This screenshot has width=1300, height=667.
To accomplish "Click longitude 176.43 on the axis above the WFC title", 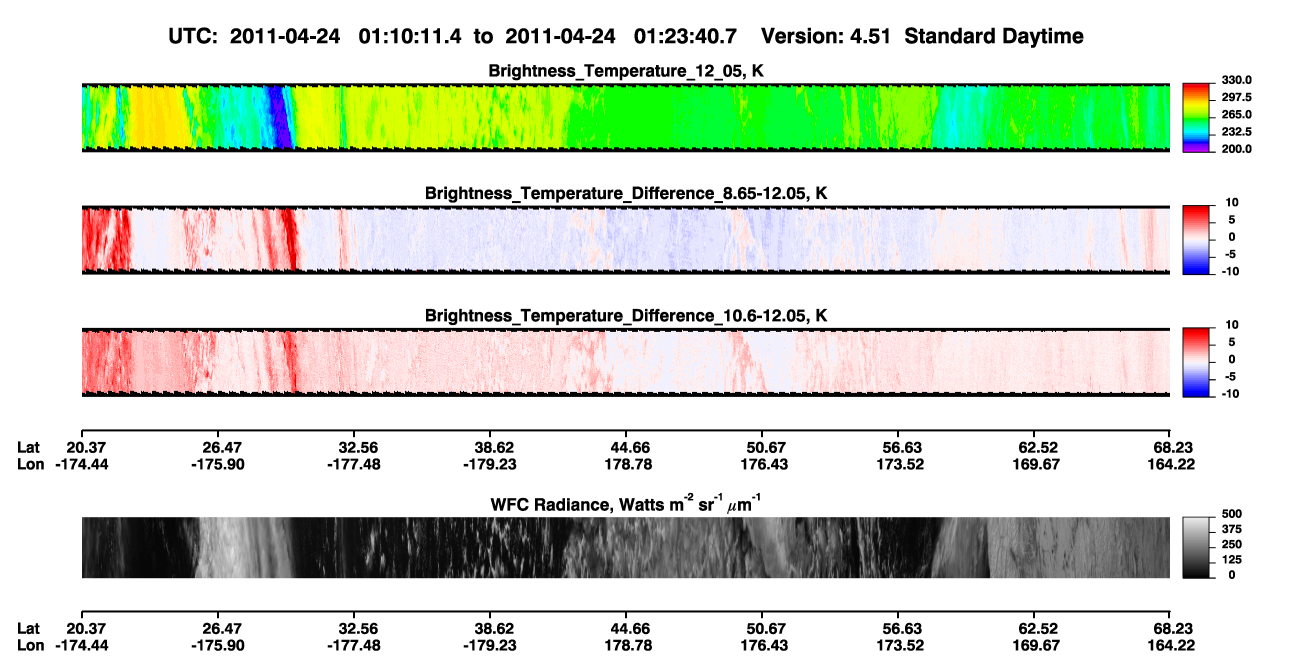I will (x=763, y=464).
